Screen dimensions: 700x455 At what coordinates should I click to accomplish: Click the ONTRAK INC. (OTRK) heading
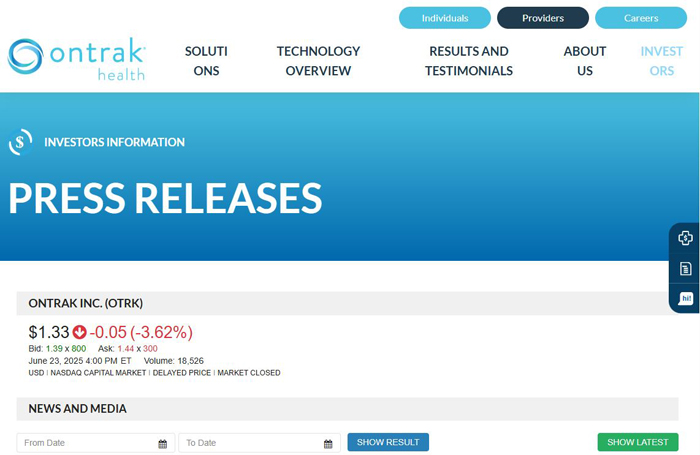86,304
